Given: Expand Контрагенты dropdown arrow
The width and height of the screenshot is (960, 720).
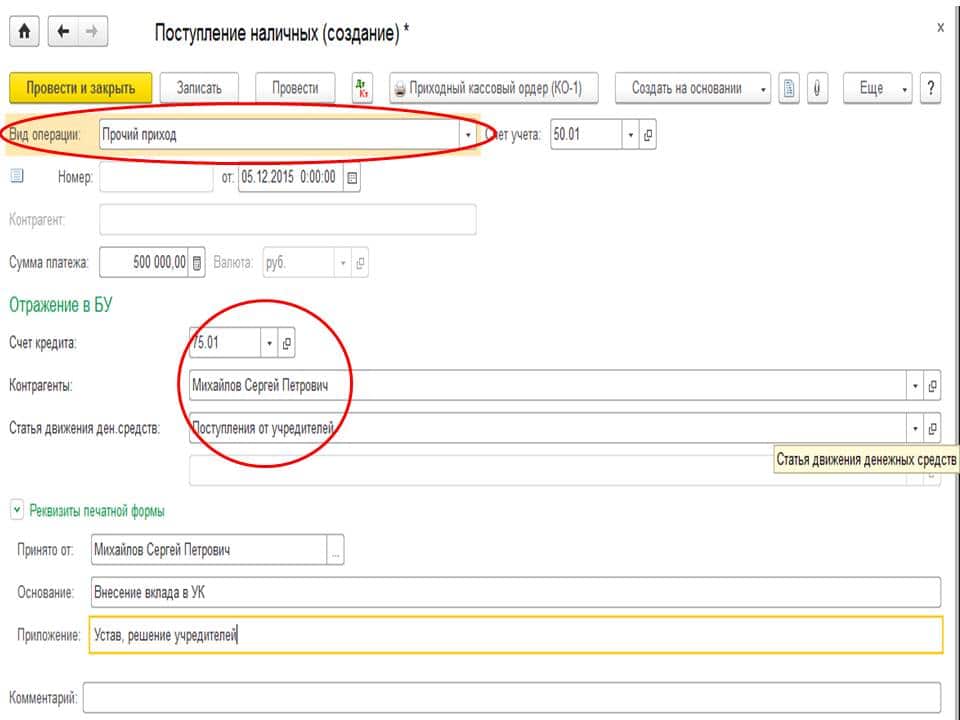Looking at the screenshot, I should (915, 386).
